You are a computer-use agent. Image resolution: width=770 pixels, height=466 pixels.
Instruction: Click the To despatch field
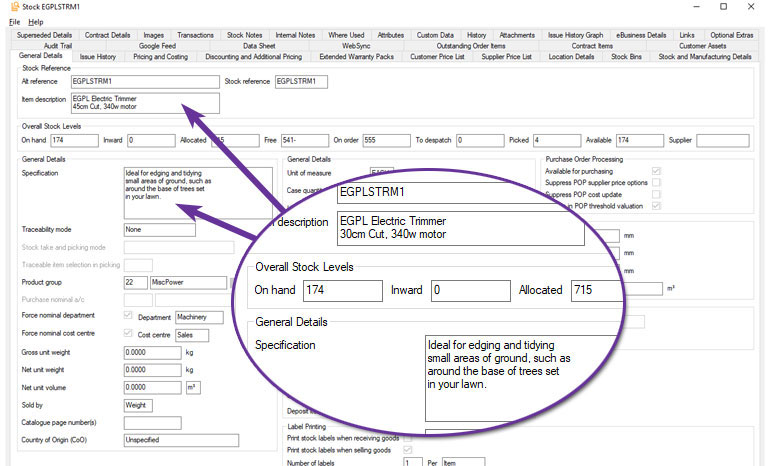click(480, 140)
